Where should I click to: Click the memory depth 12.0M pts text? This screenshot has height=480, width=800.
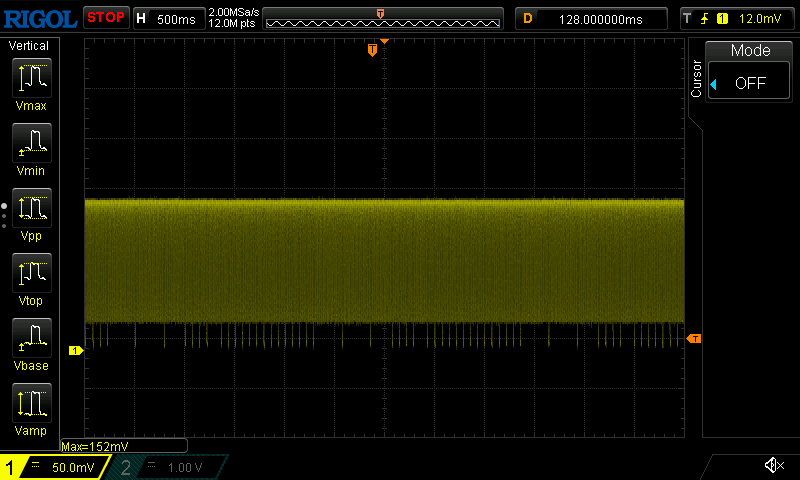click(x=232, y=23)
